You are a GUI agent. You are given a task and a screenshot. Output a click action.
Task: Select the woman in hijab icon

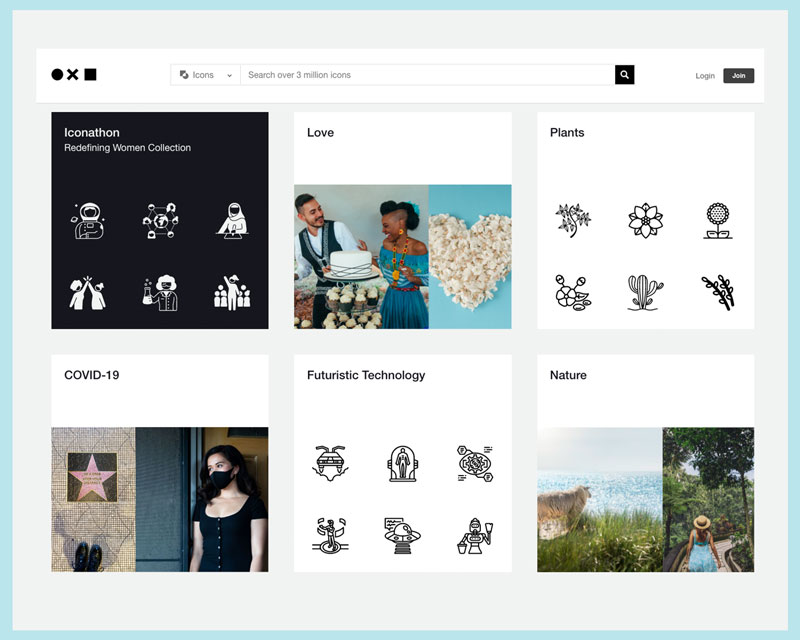click(233, 220)
